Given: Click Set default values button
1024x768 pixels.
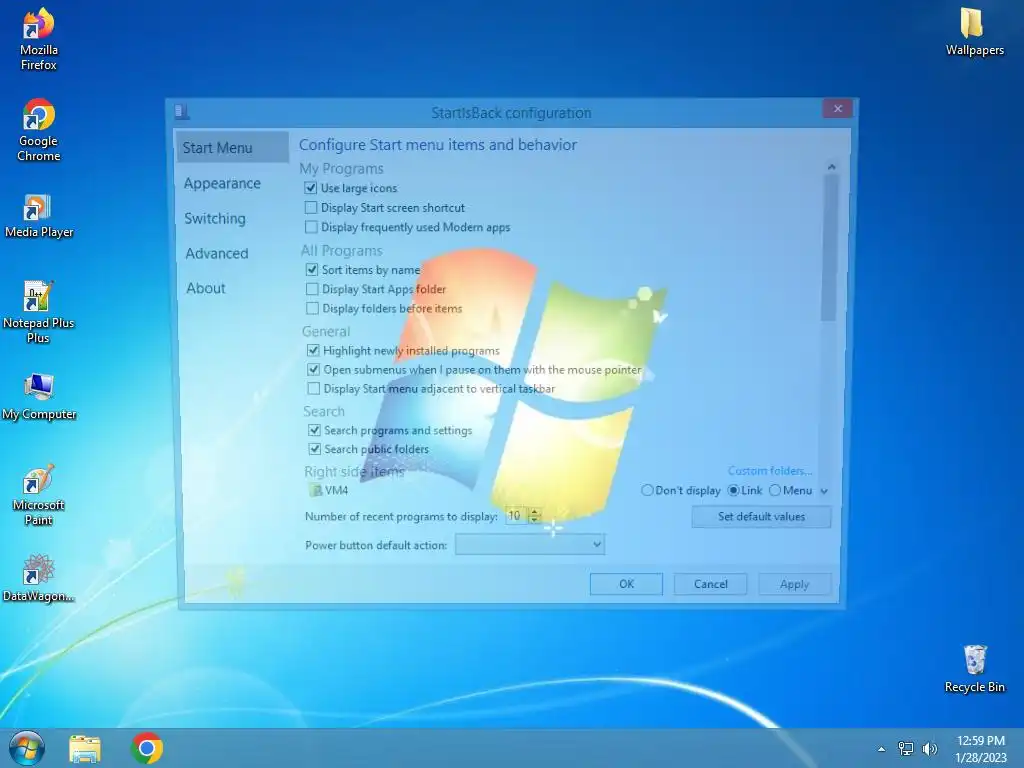Looking at the screenshot, I should point(761,517).
